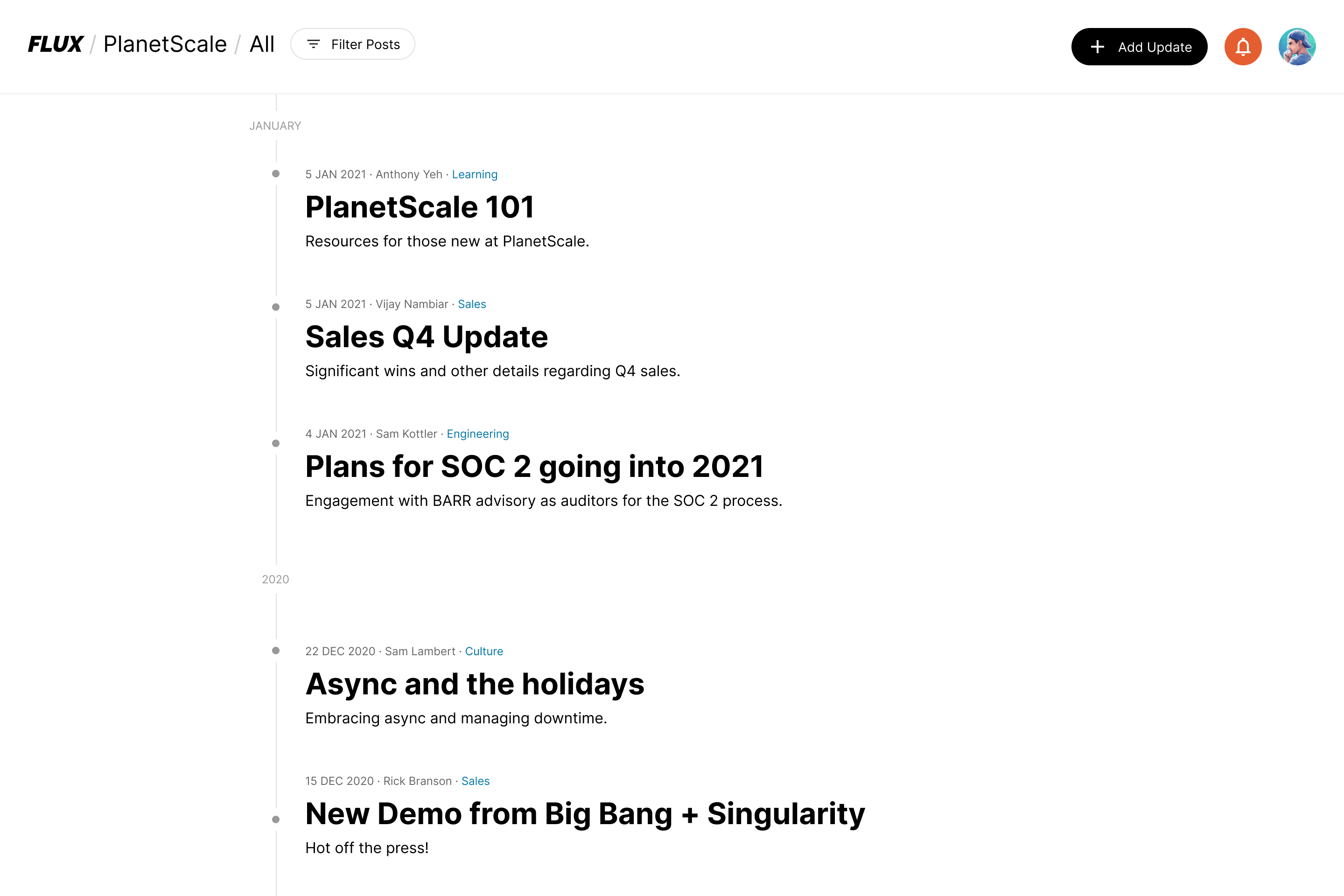
Task: Open New Demo from Big Bang + Singularity
Action: tap(585, 814)
